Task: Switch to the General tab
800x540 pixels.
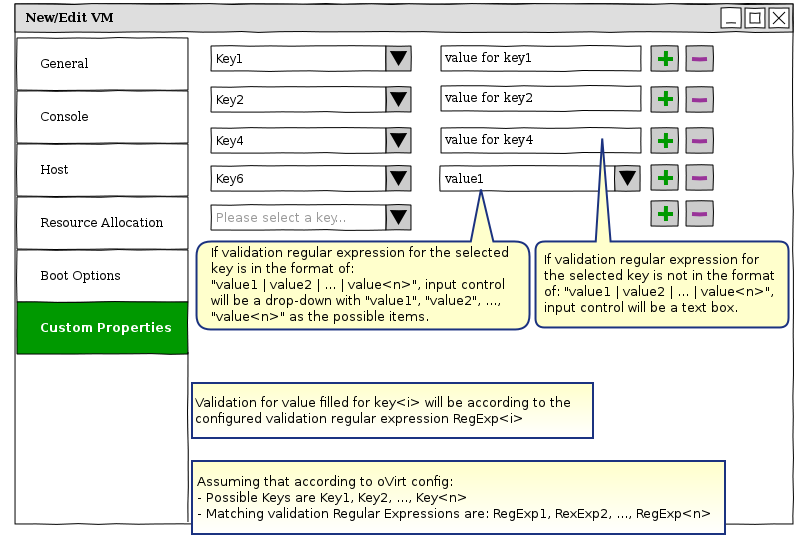Action: (x=102, y=64)
